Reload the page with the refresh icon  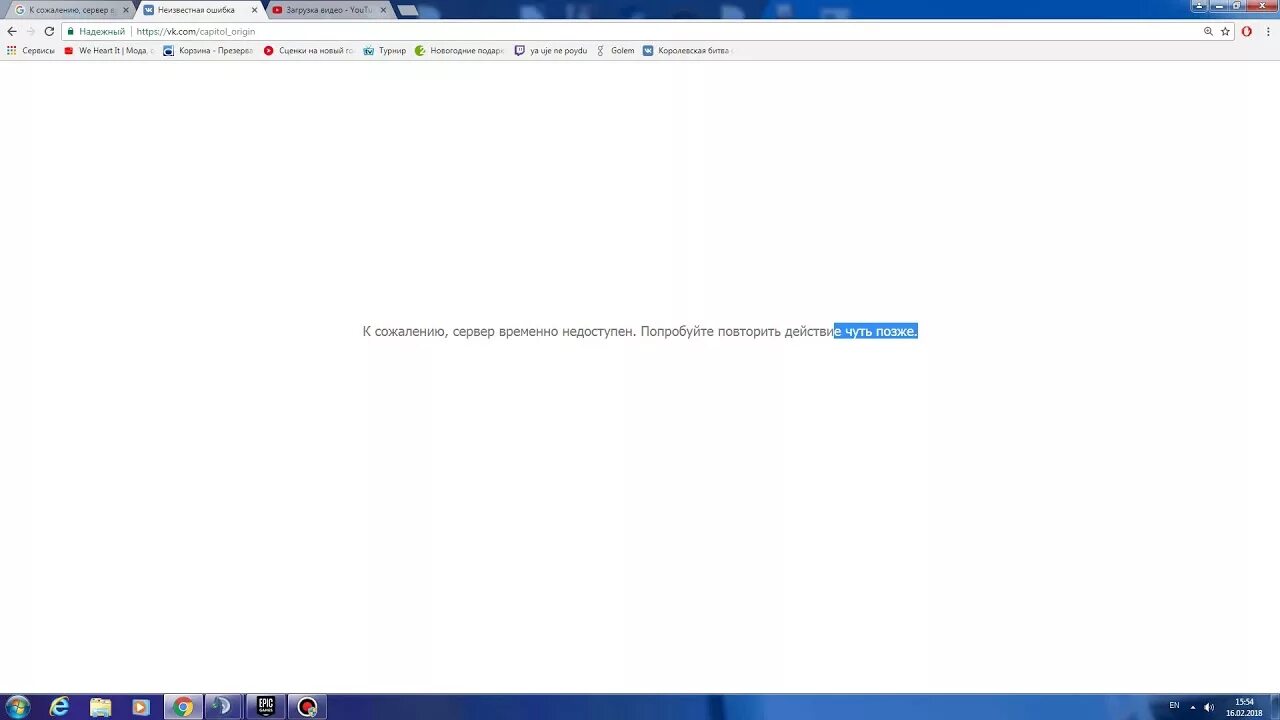pyautogui.click(x=49, y=31)
